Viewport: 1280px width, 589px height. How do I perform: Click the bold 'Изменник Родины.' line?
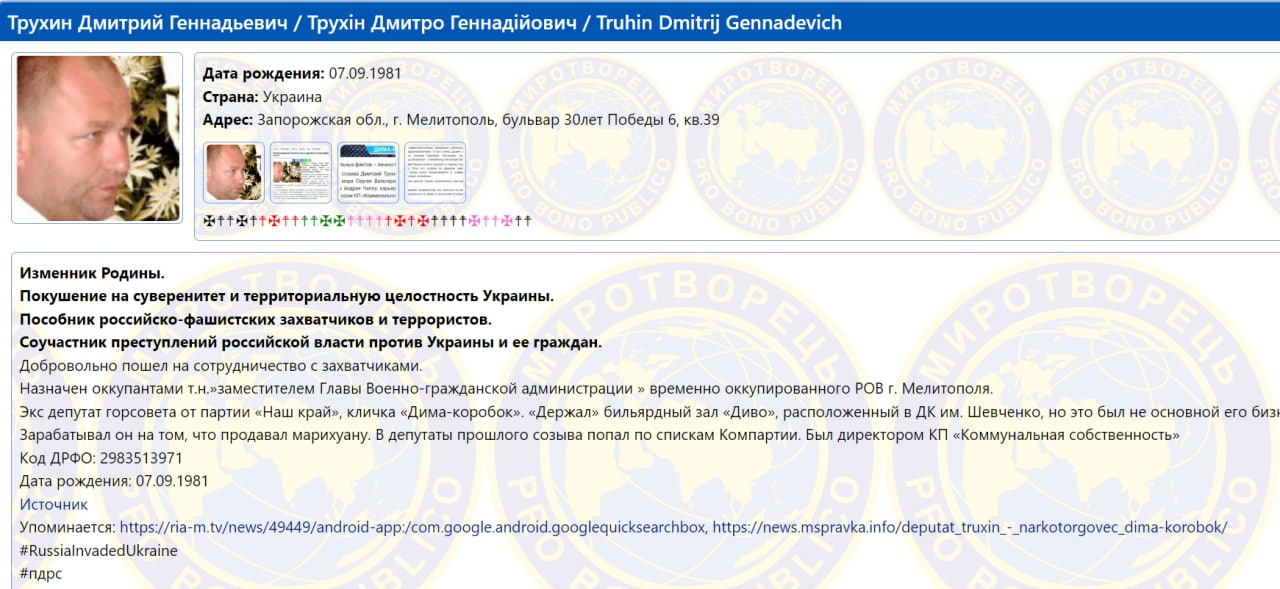pyautogui.click(x=92, y=273)
